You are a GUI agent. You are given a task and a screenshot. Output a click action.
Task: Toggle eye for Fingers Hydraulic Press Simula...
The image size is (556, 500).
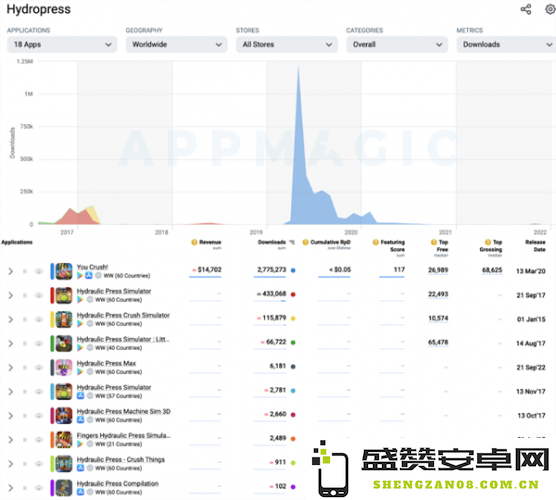tap(39, 440)
